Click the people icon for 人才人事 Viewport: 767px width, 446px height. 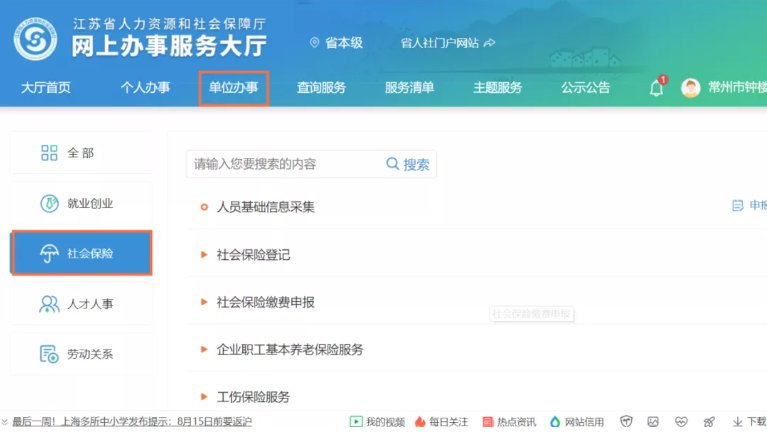(x=49, y=304)
